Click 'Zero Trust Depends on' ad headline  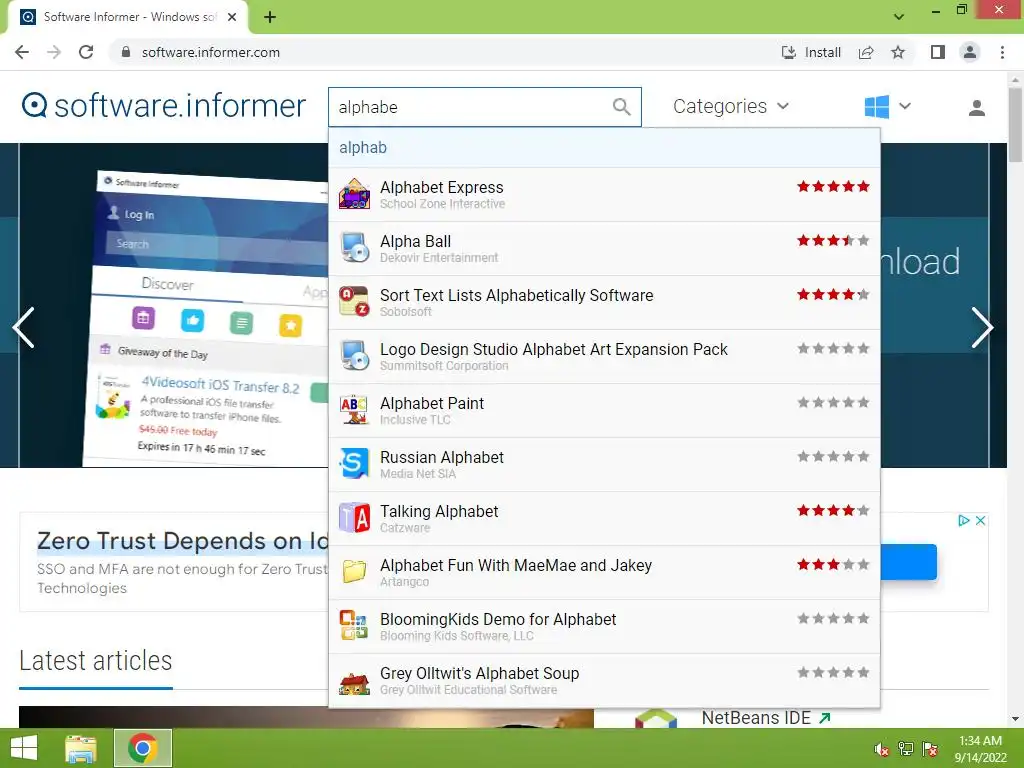[x=183, y=541]
